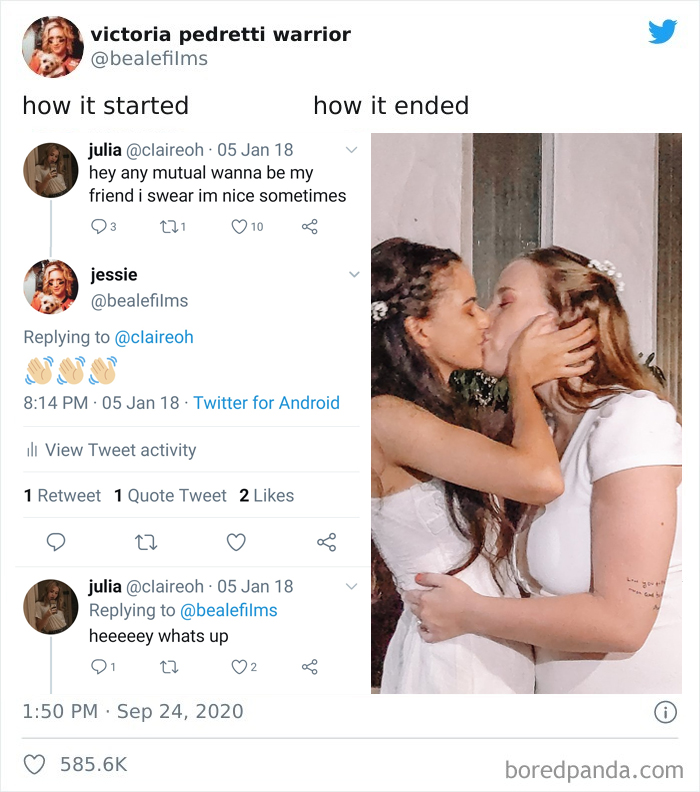Reply to julia's first tweet with 3 replies
The image size is (700, 792).
pos(98,227)
